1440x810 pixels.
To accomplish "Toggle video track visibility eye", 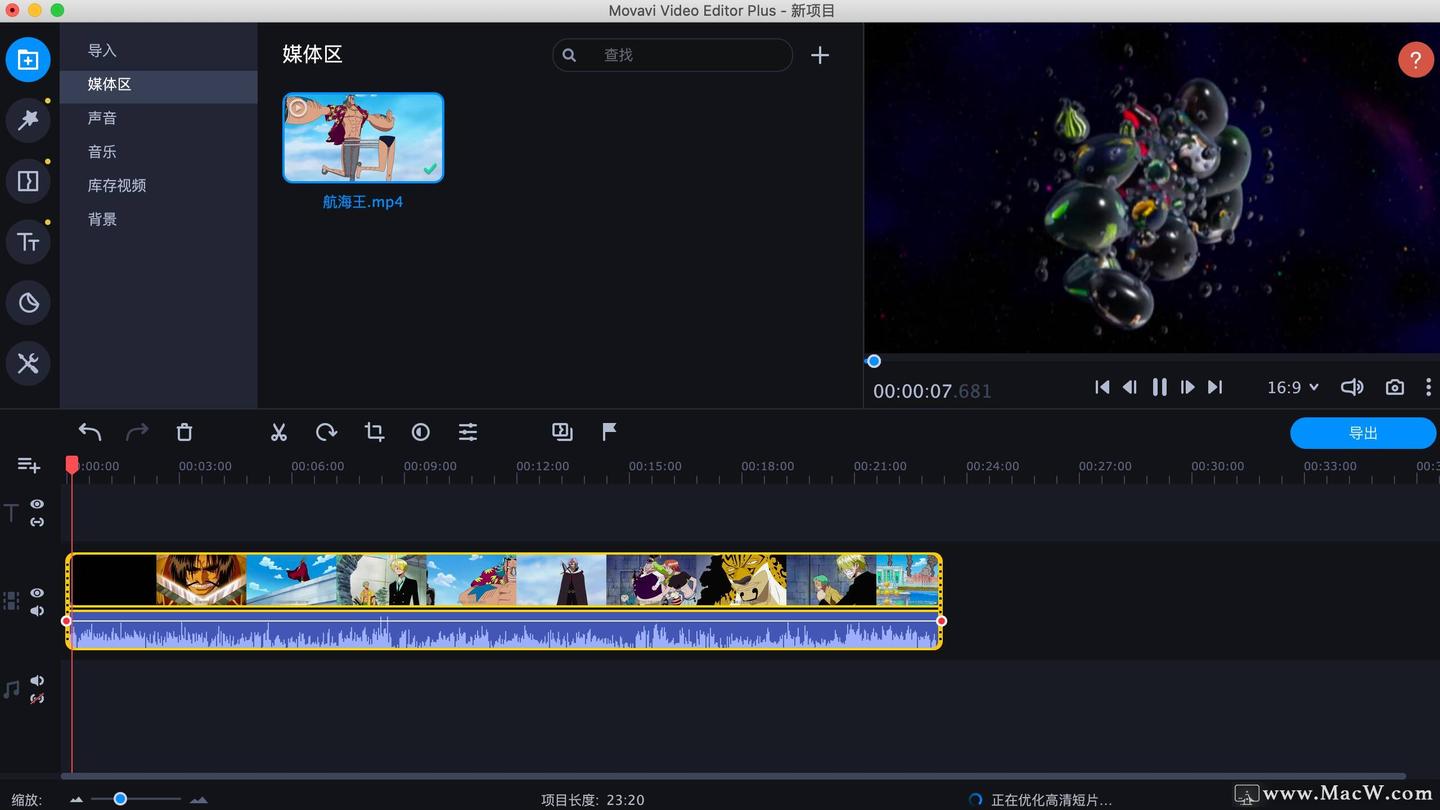I will [37, 593].
